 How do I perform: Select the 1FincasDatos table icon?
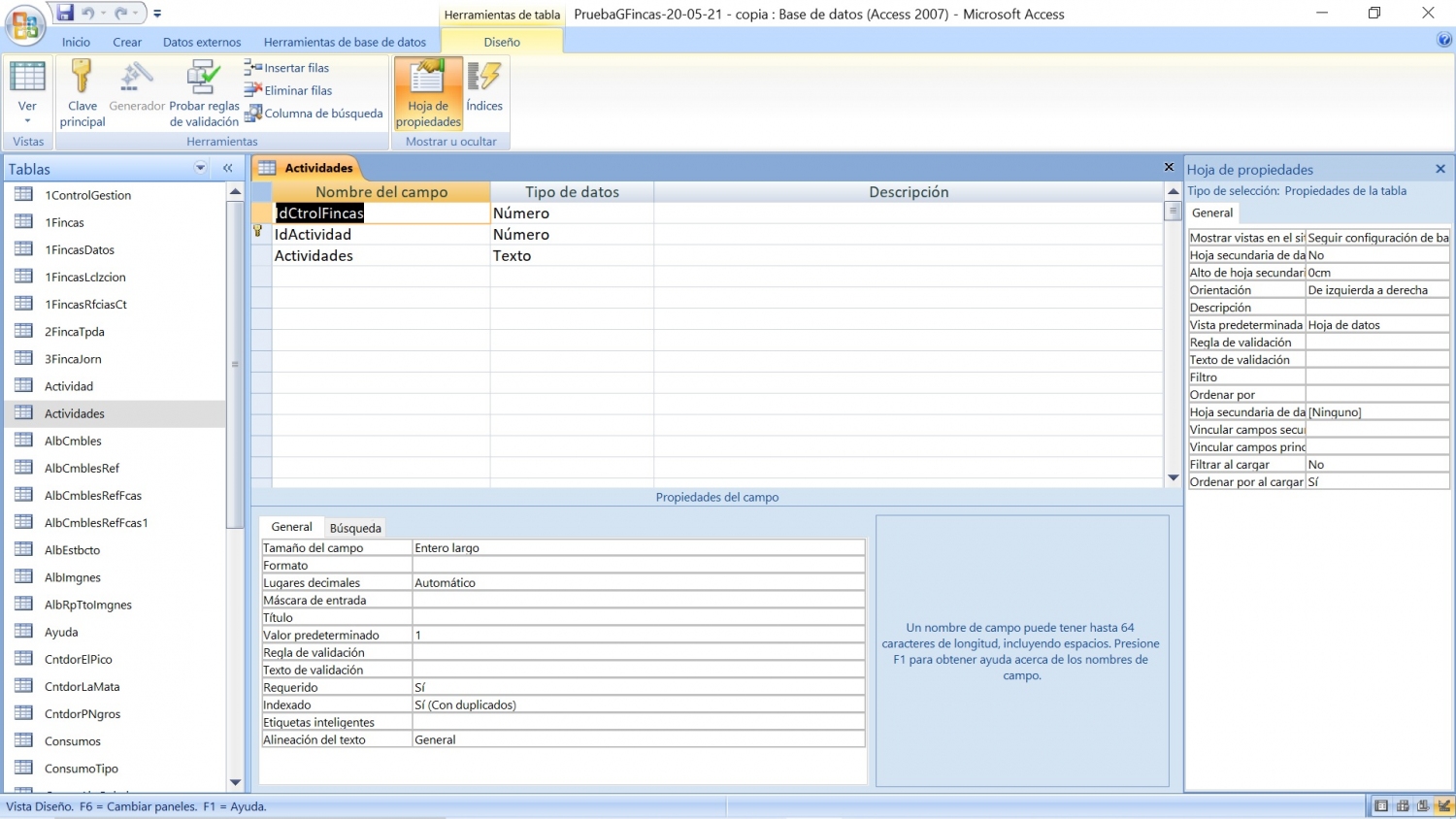(x=24, y=249)
